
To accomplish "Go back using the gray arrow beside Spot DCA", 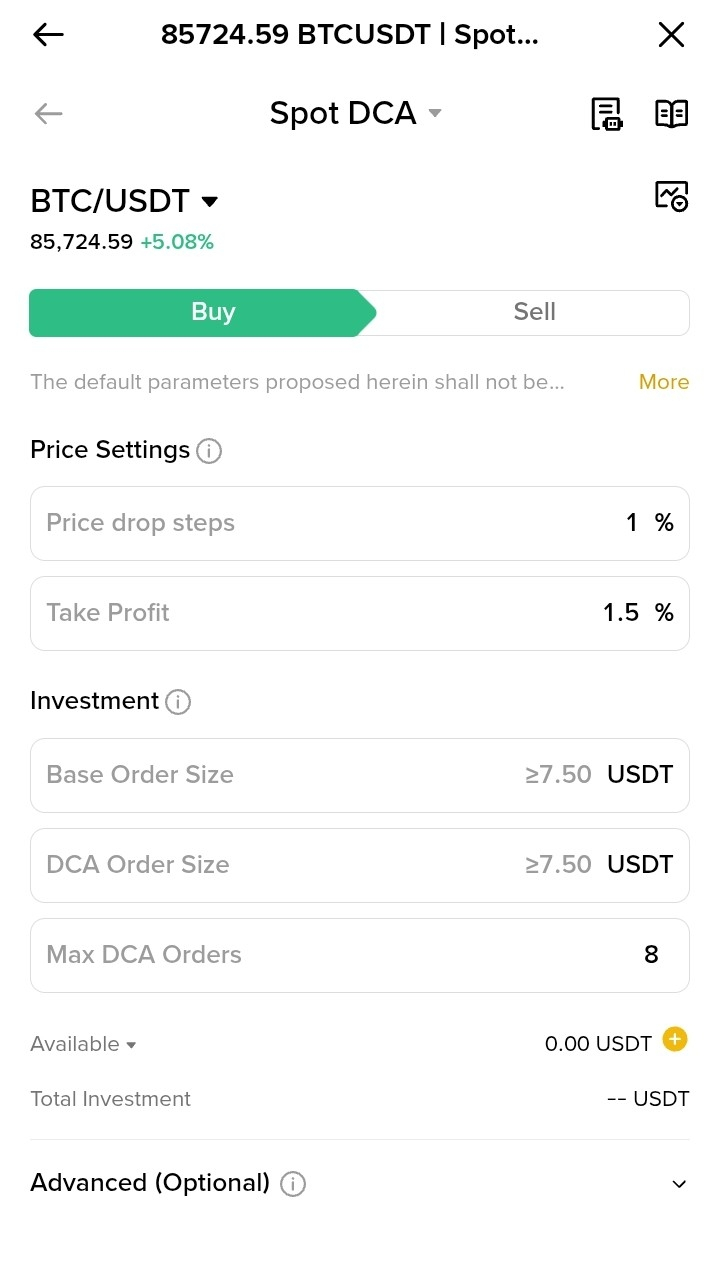I will point(48,114).
